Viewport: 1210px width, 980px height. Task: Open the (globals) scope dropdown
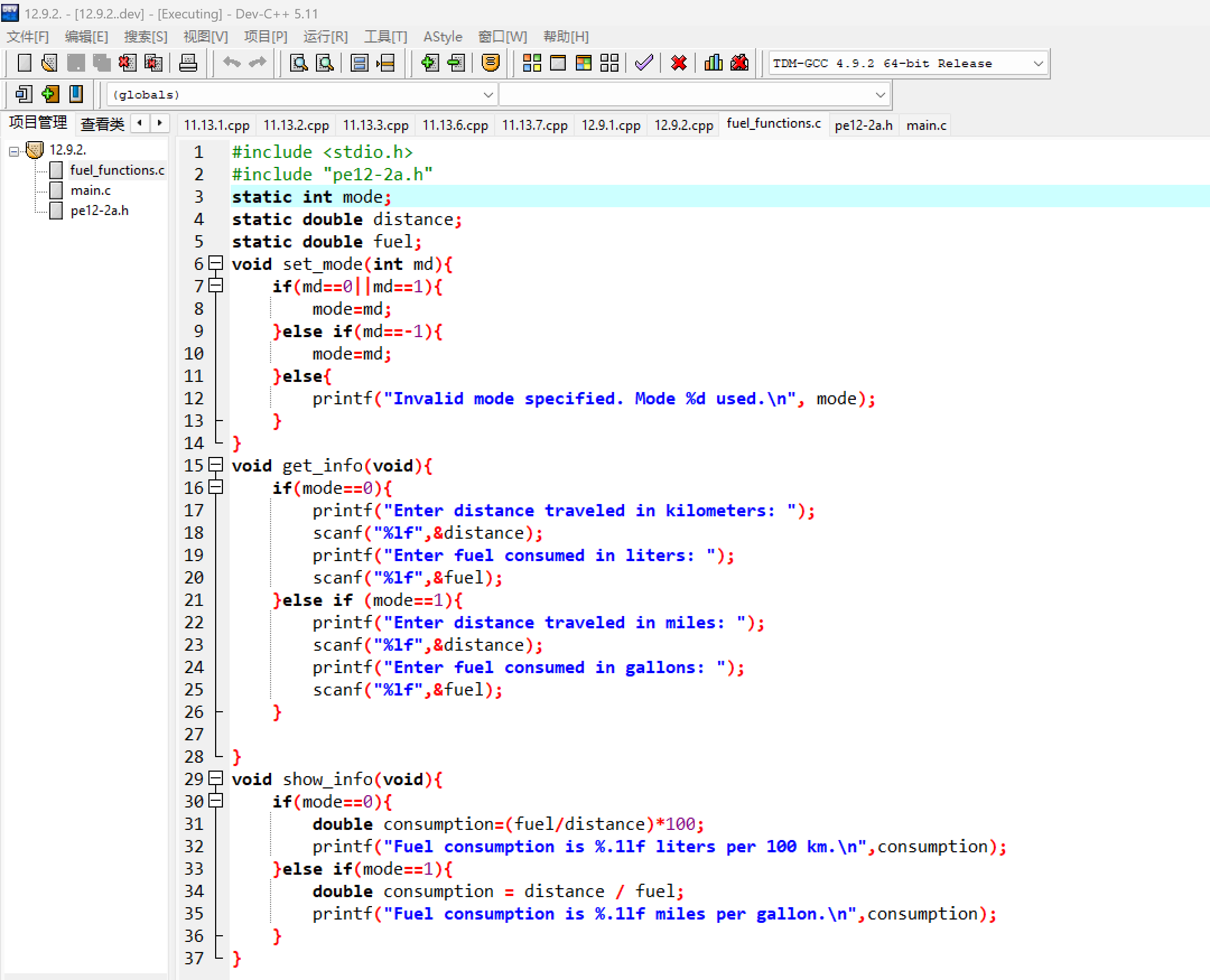click(x=488, y=95)
